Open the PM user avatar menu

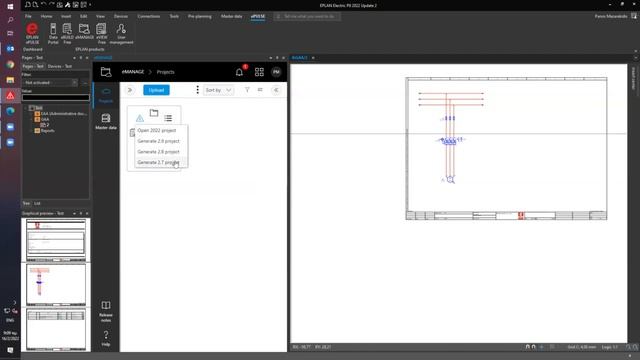[x=276, y=72]
